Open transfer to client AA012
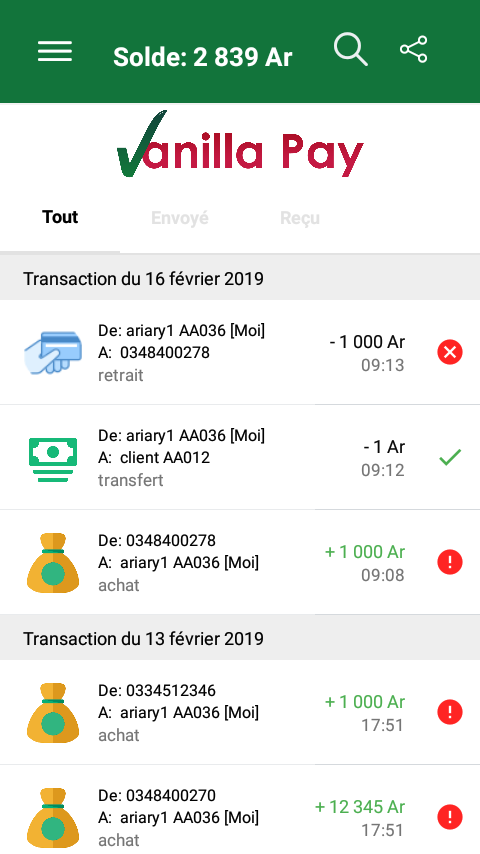480x854 pixels. pos(240,458)
